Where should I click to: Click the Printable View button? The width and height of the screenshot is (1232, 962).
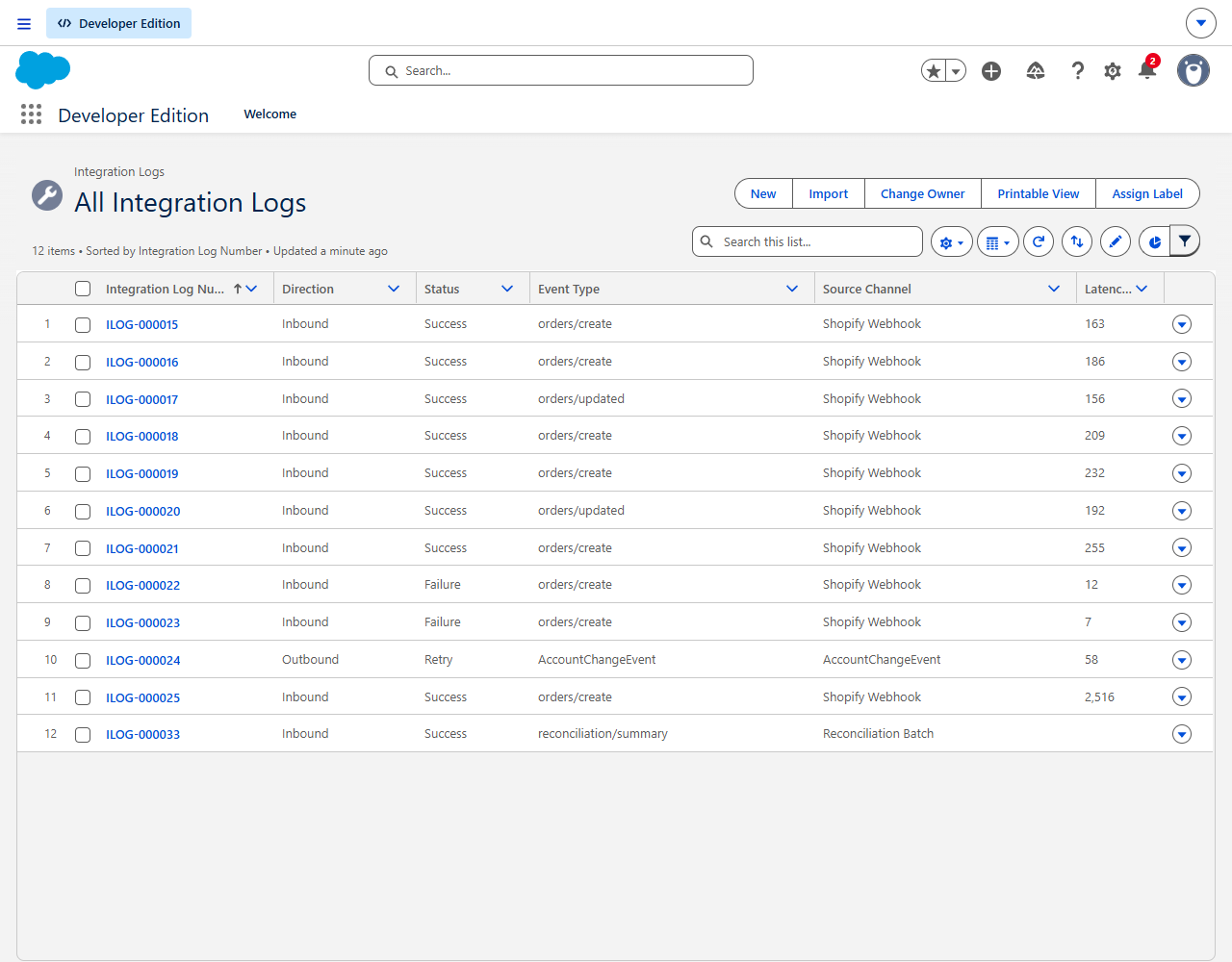point(1039,193)
